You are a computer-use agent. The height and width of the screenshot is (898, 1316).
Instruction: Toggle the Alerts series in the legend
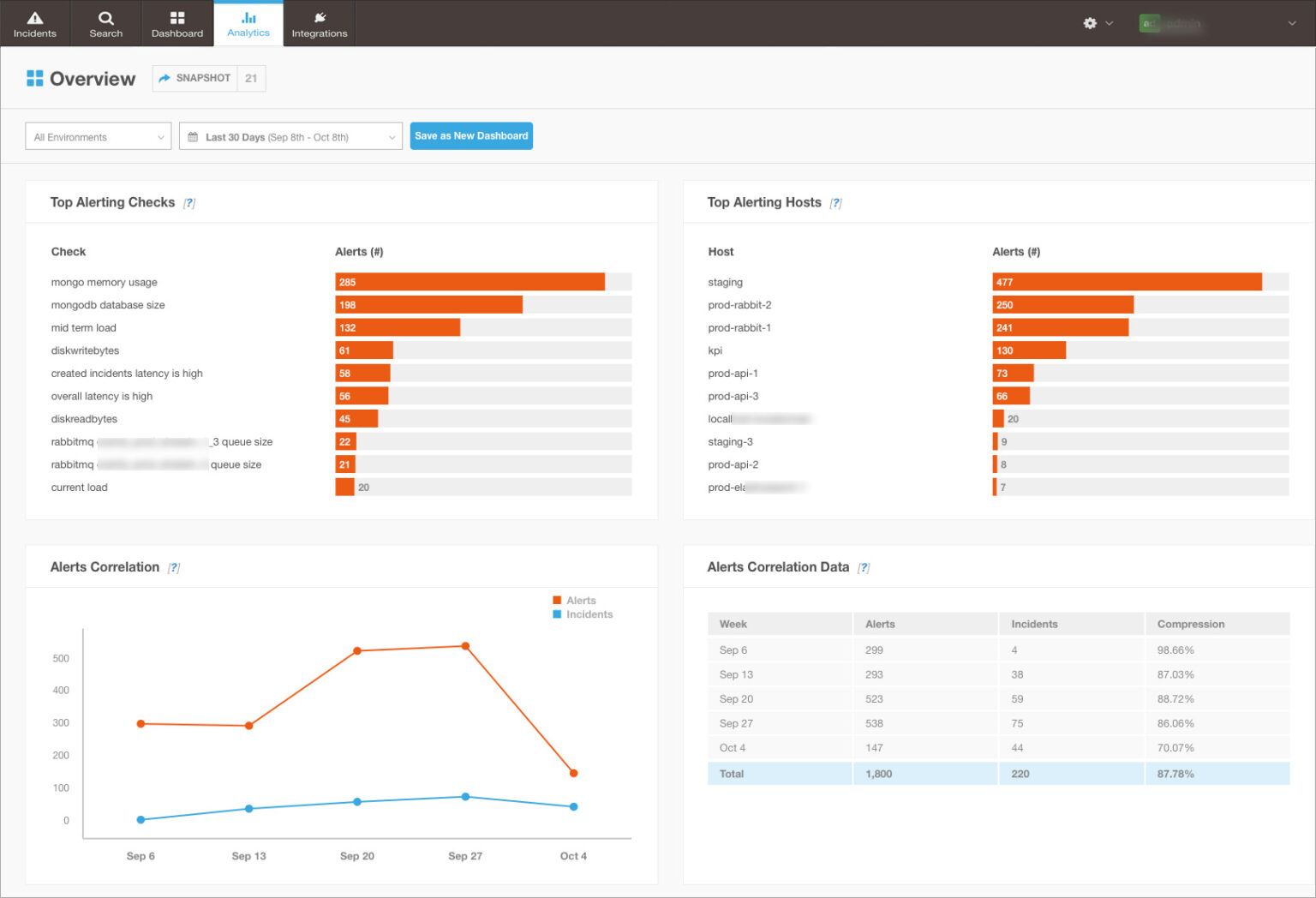tap(577, 600)
